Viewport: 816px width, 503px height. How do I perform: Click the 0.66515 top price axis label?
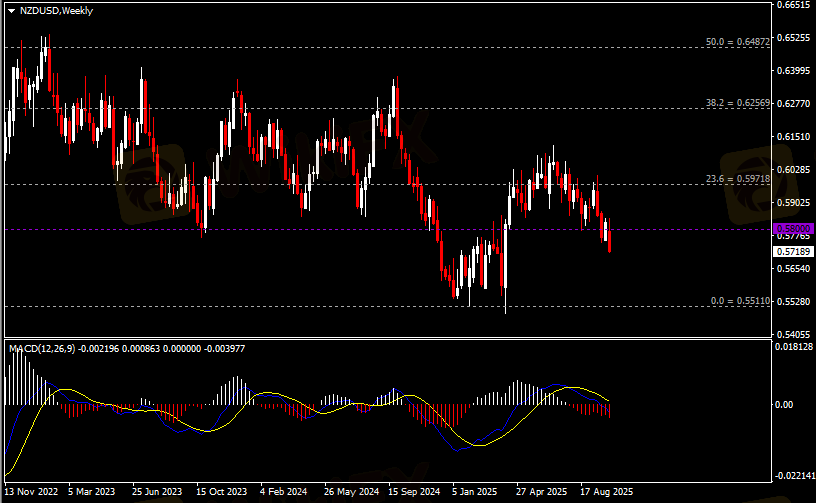(793, 5)
